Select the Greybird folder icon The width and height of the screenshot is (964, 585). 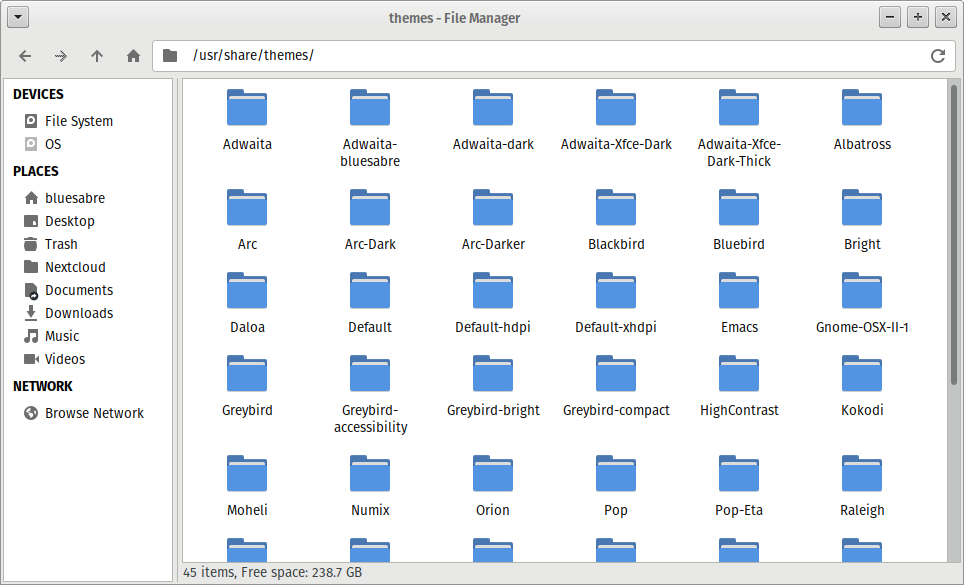[247, 374]
